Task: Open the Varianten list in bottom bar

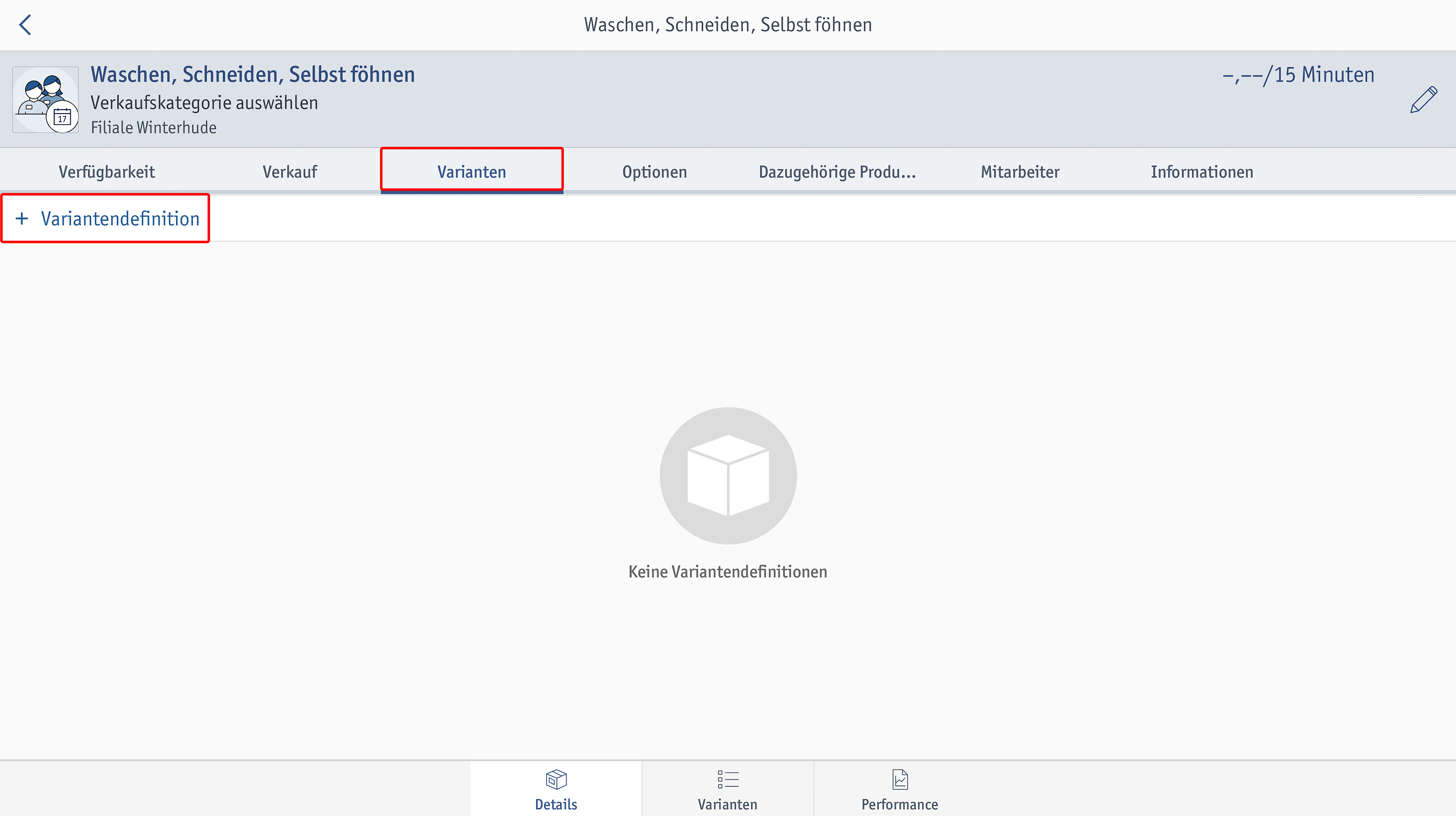Action: [x=728, y=789]
